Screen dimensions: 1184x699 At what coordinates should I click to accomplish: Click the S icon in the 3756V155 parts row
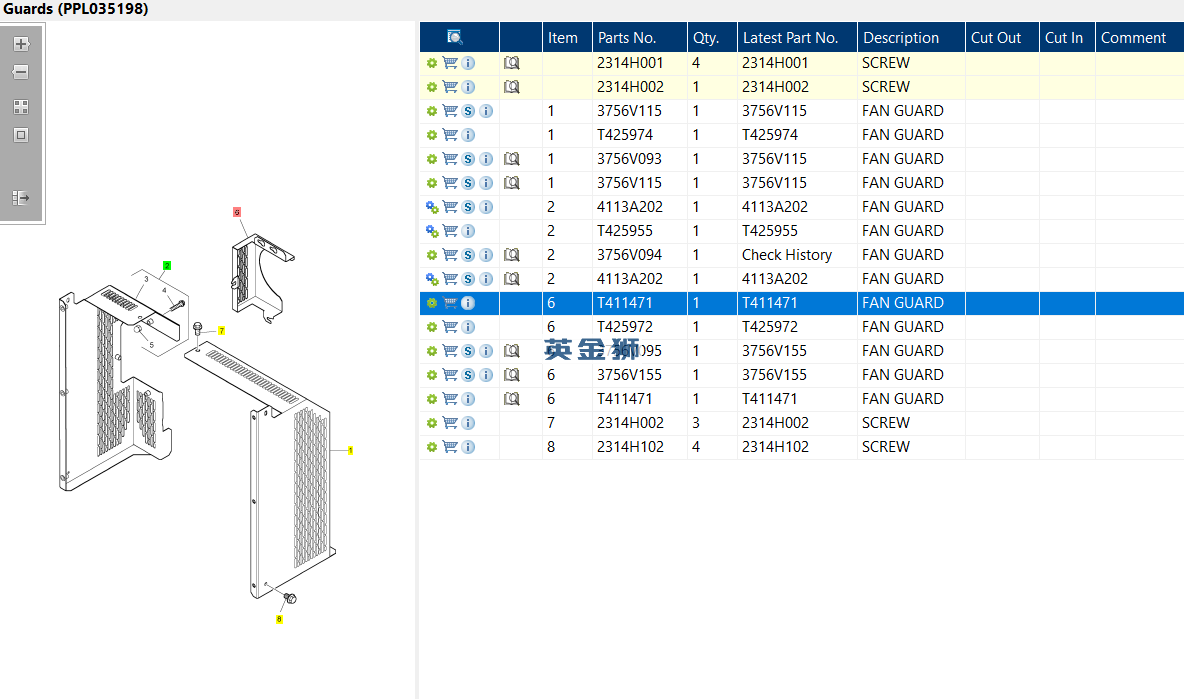[x=468, y=375]
